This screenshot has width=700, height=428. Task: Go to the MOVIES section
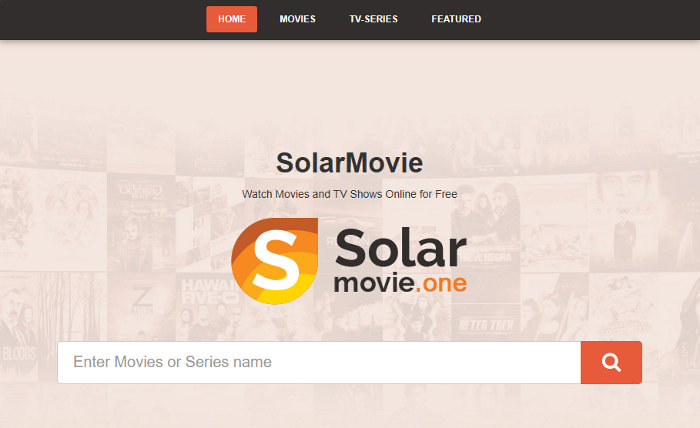pos(297,19)
